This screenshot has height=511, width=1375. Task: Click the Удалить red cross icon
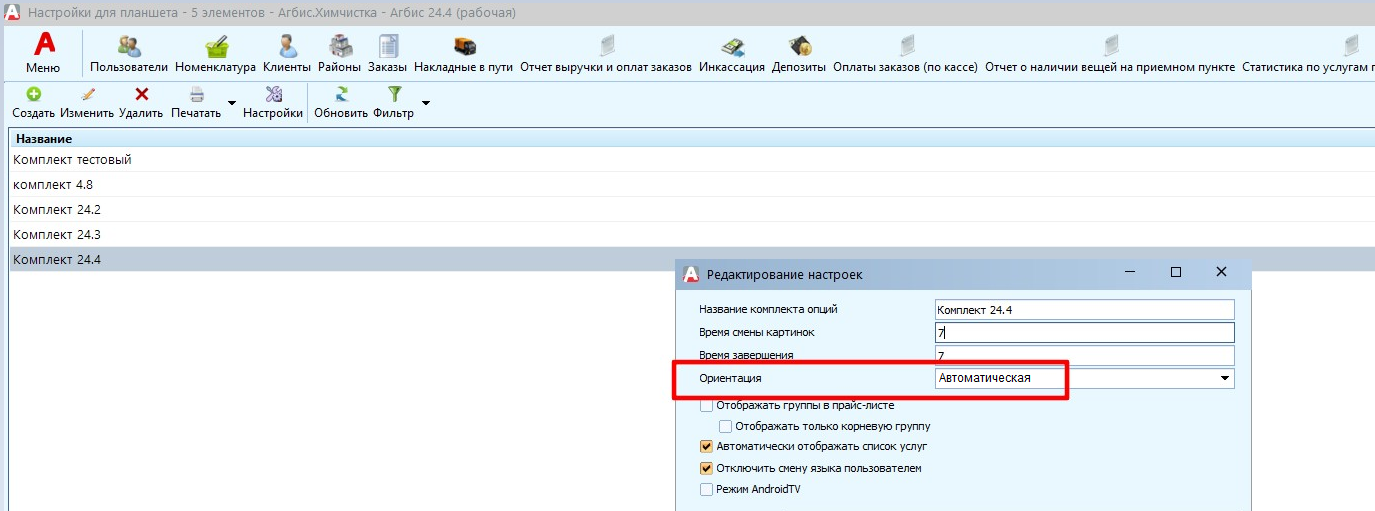pyautogui.click(x=141, y=95)
